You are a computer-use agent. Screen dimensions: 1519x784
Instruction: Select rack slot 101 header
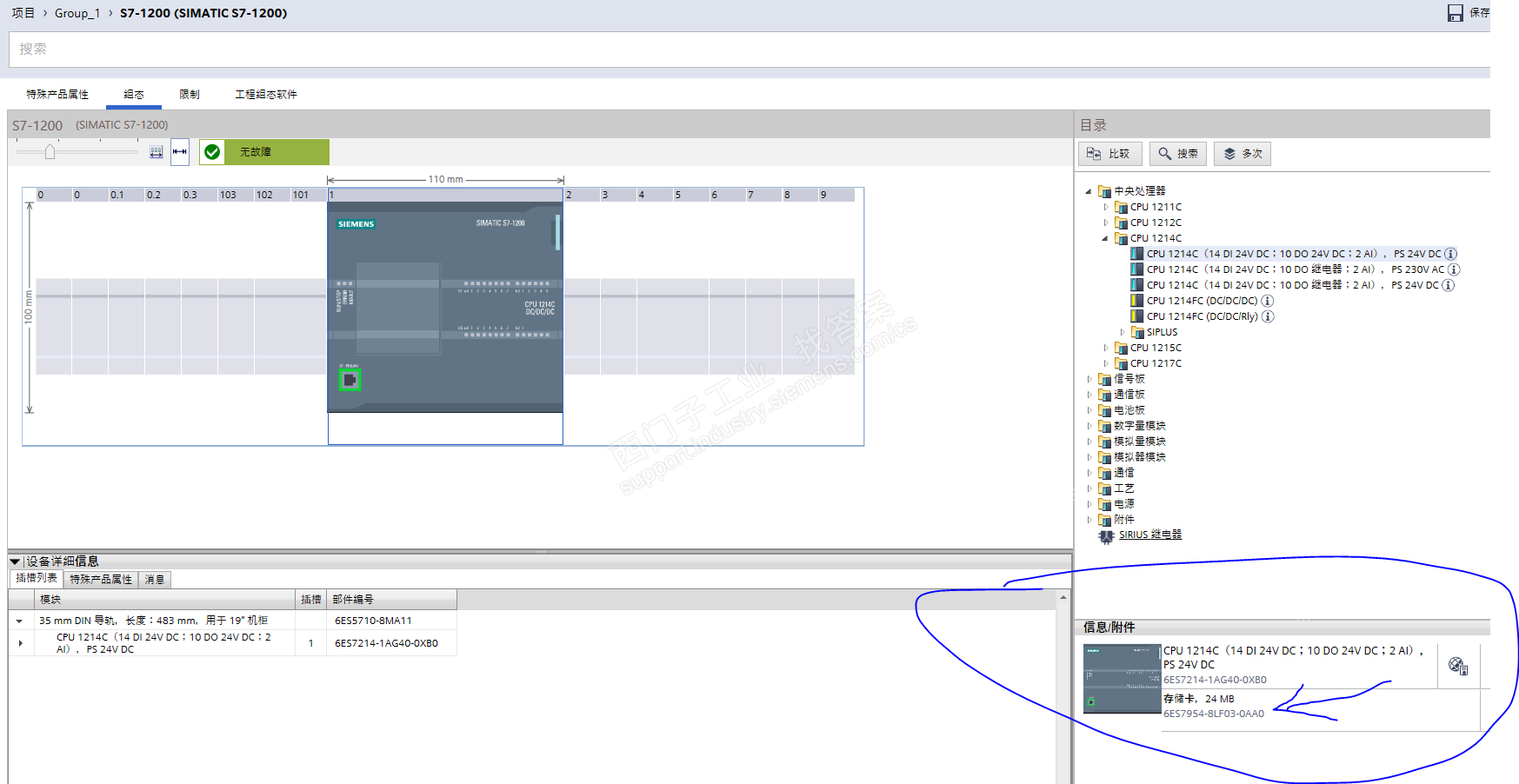[x=309, y=195]
